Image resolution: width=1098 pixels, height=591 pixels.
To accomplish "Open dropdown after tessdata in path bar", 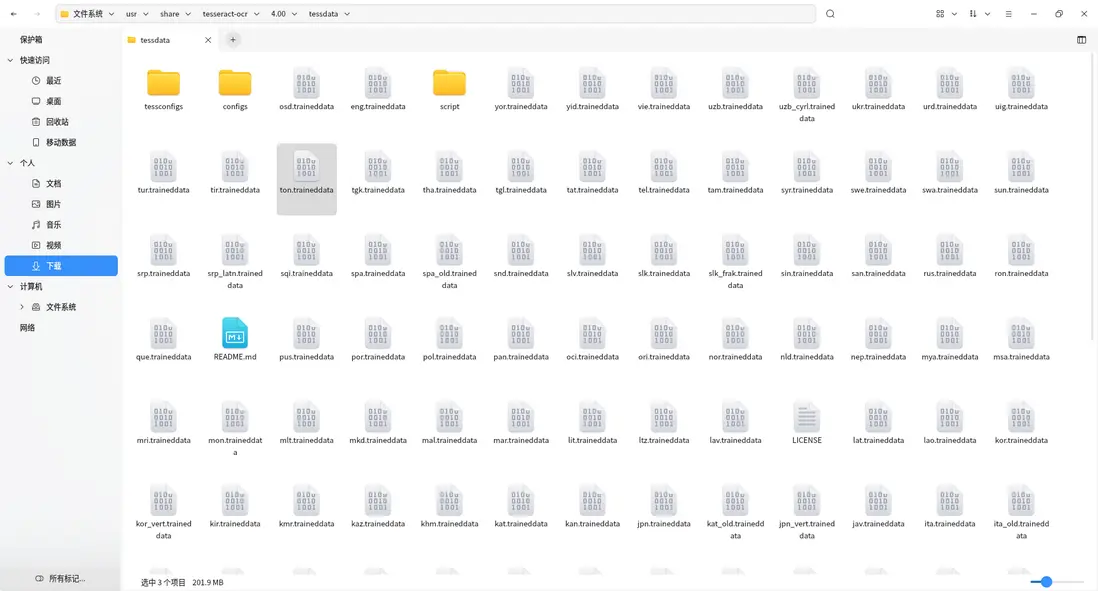I will pyautogui.click(x=347, y=13).
